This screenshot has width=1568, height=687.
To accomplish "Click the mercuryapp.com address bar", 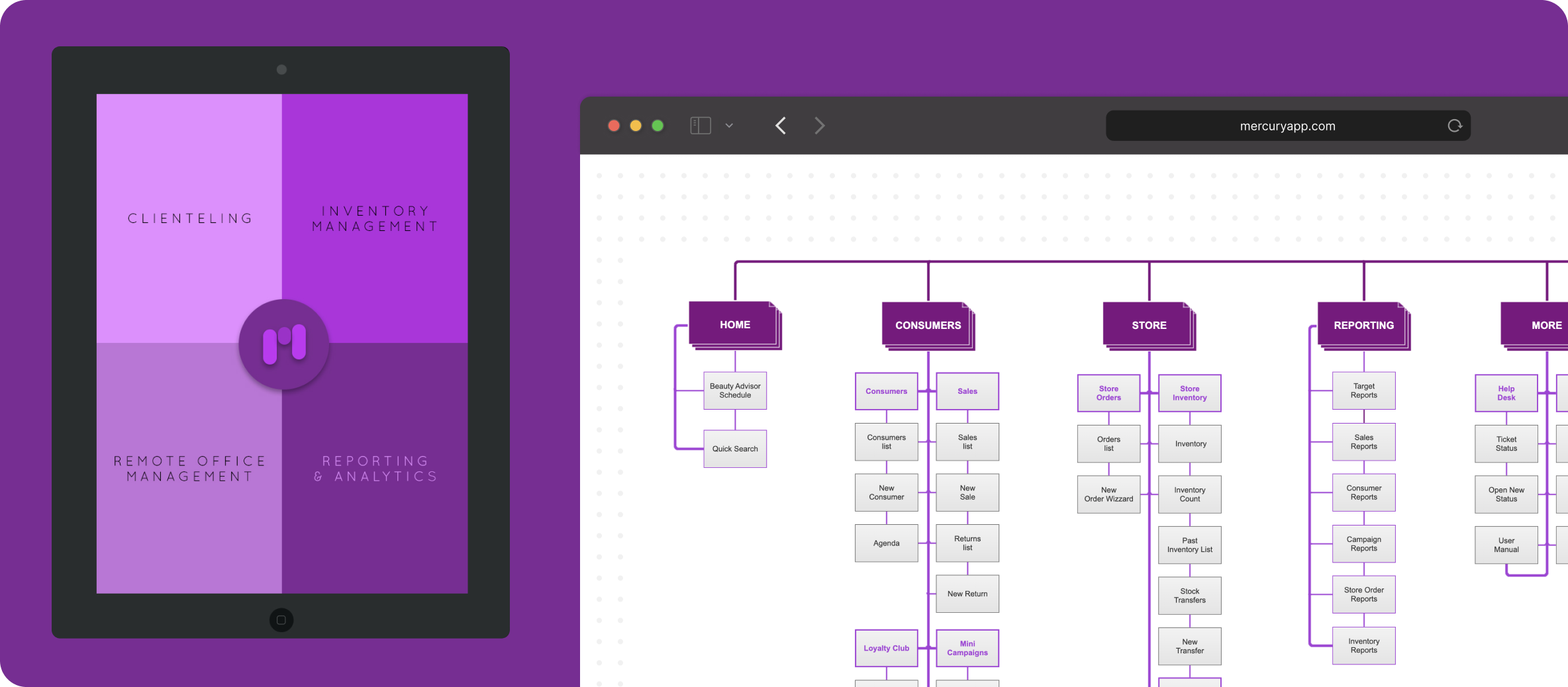I will pos(1287,126).
